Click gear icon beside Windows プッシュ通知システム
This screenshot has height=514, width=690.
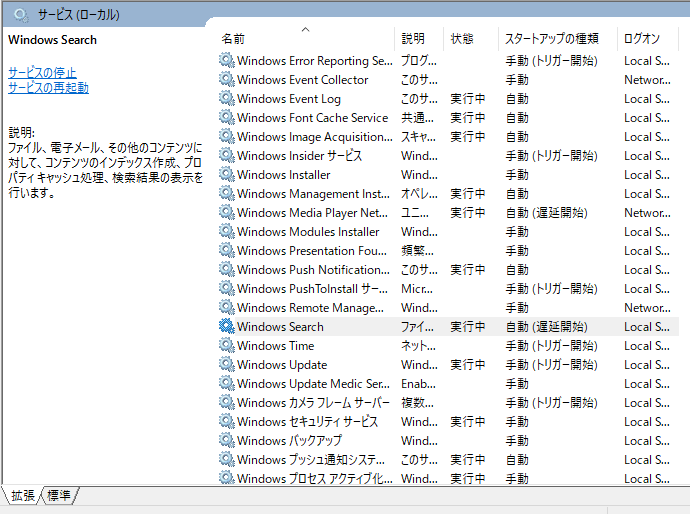[x=227, y=459]
